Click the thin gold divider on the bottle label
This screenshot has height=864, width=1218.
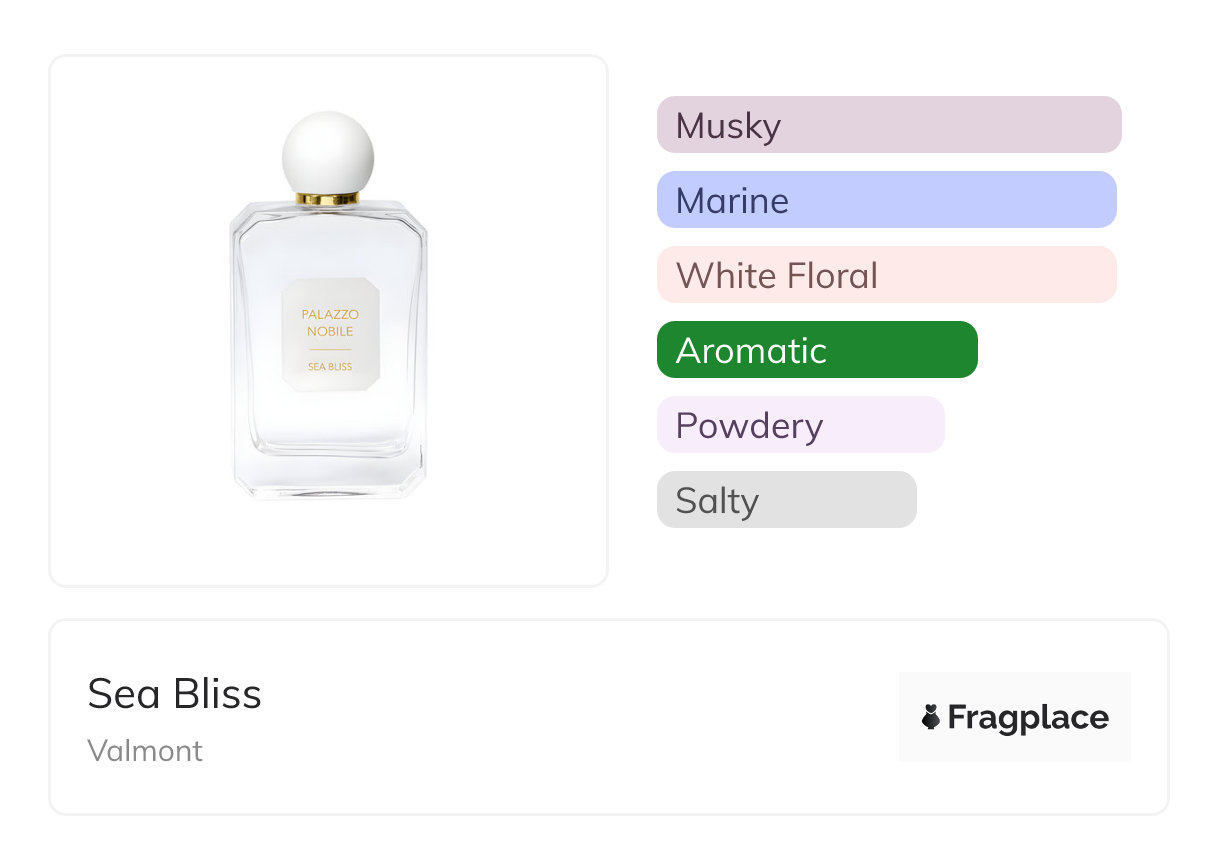[330, 350]
